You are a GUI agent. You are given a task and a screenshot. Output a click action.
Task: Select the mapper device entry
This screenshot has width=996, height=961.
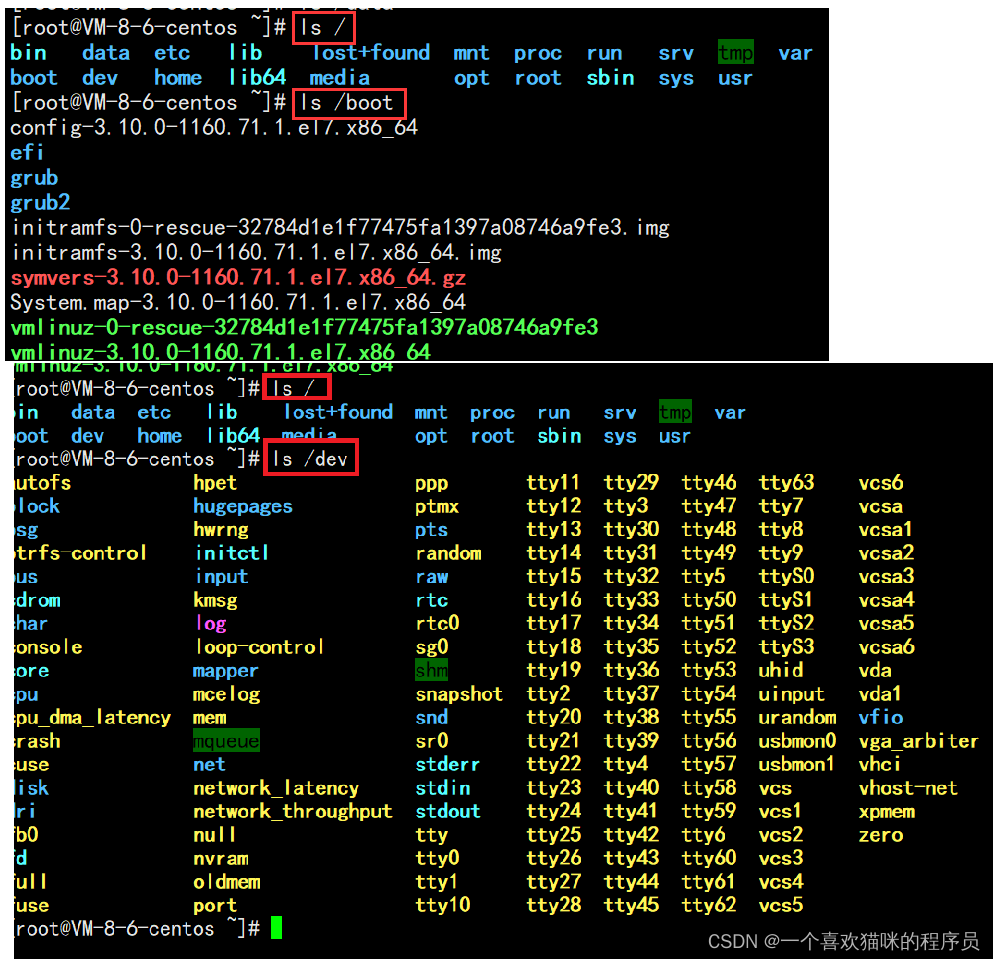(x=225, y=670)
